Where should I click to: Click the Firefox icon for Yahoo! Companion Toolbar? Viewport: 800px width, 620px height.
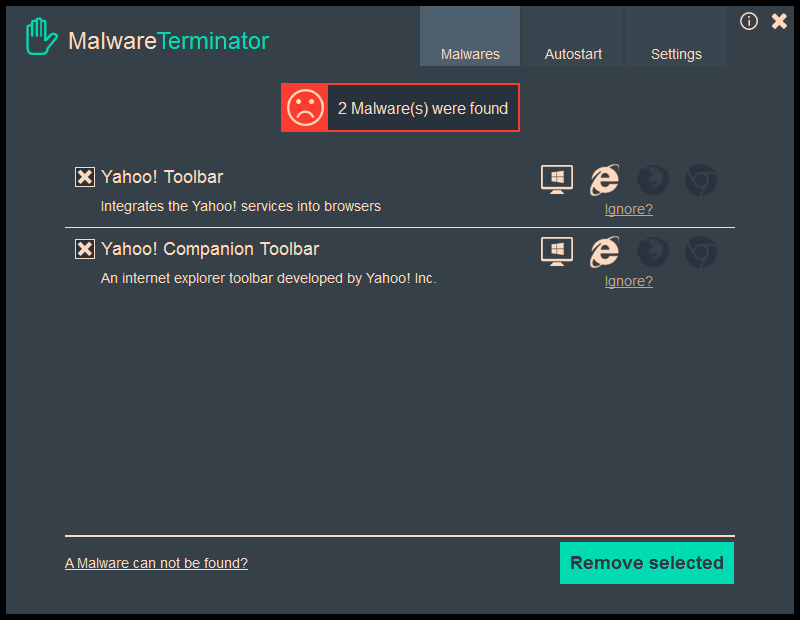(x=653, y=252)
